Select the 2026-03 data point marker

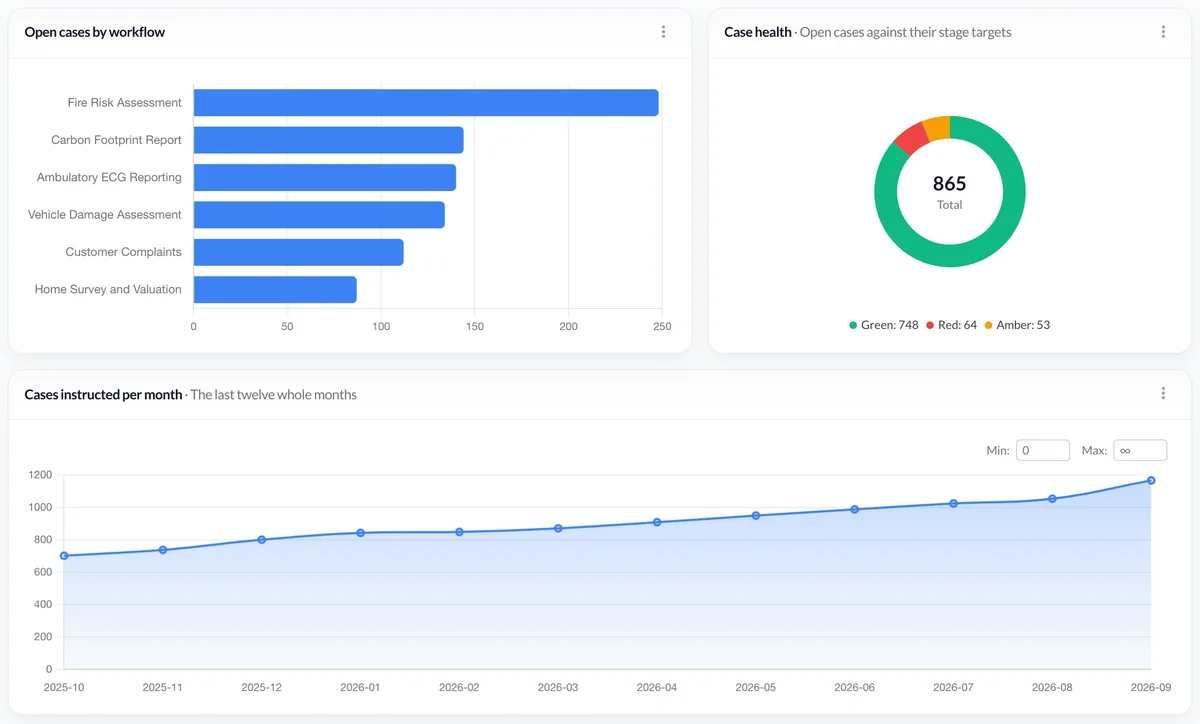point(558,528)
